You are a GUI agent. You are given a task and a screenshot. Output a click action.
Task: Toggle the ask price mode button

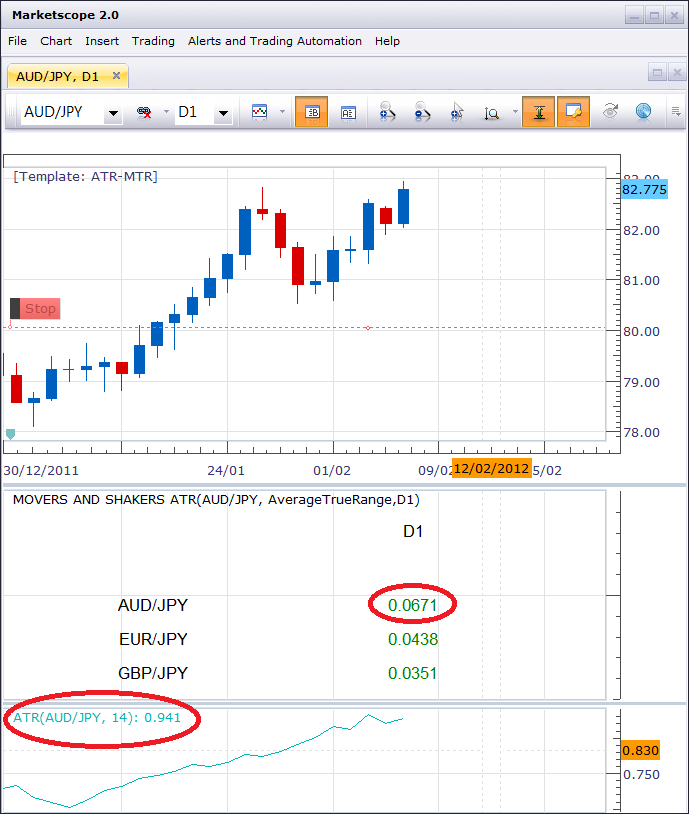pos(348,112)
